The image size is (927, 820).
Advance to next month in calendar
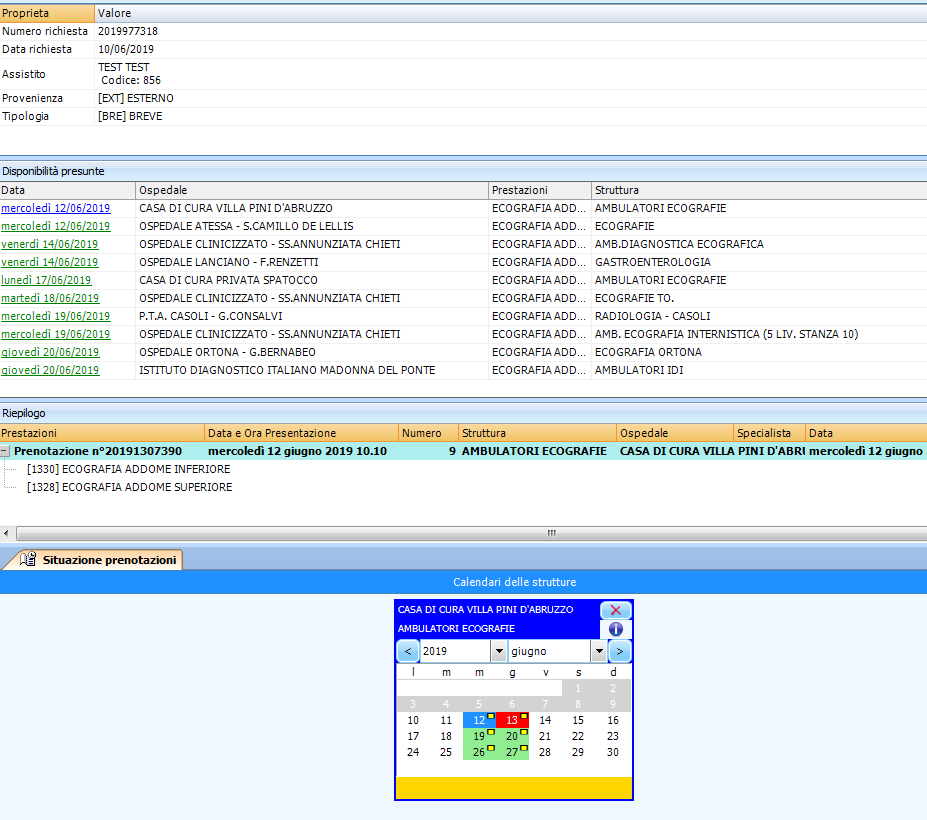tap(620, 652)
